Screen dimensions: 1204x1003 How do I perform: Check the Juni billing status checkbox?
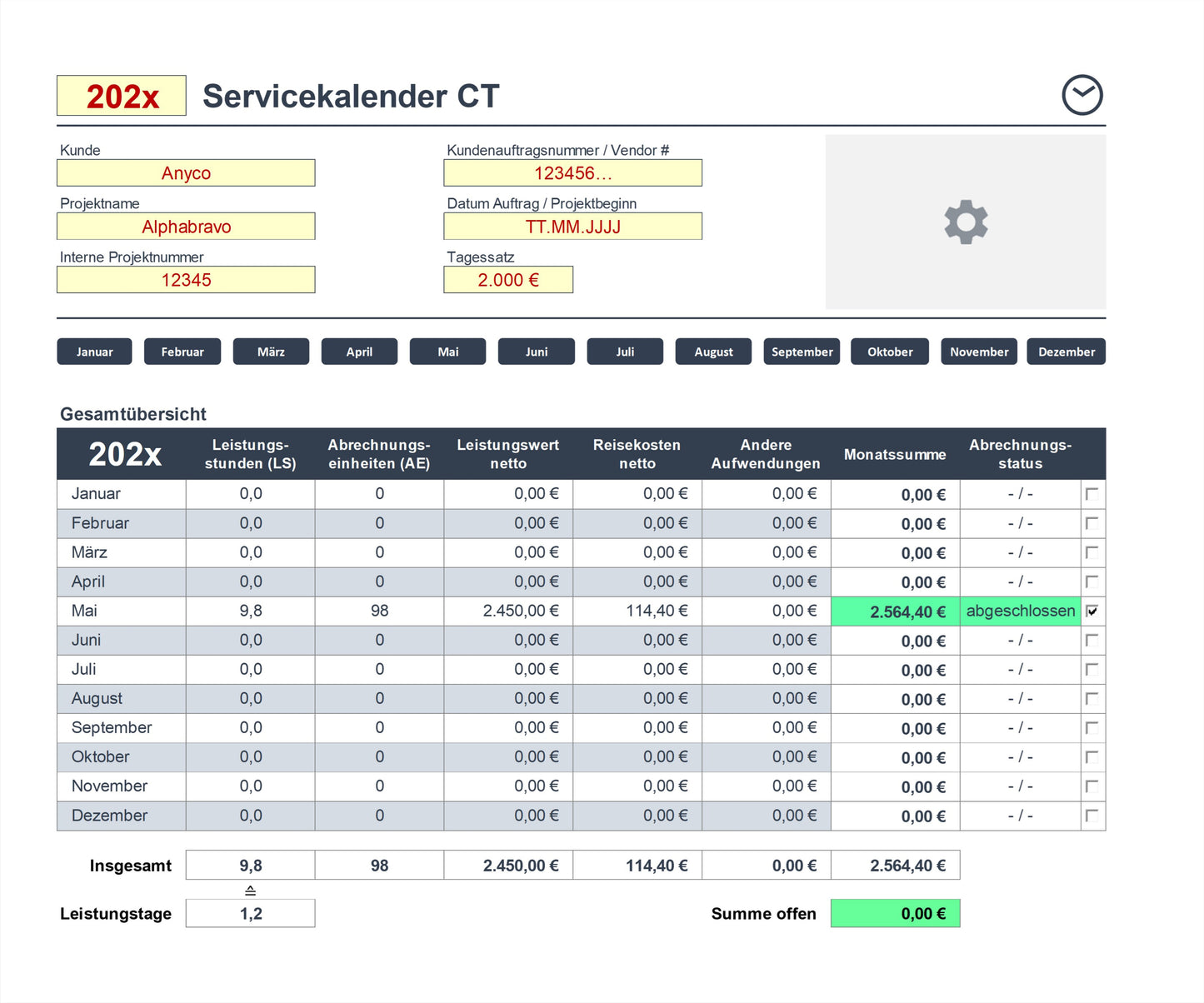coord(1092,640)
